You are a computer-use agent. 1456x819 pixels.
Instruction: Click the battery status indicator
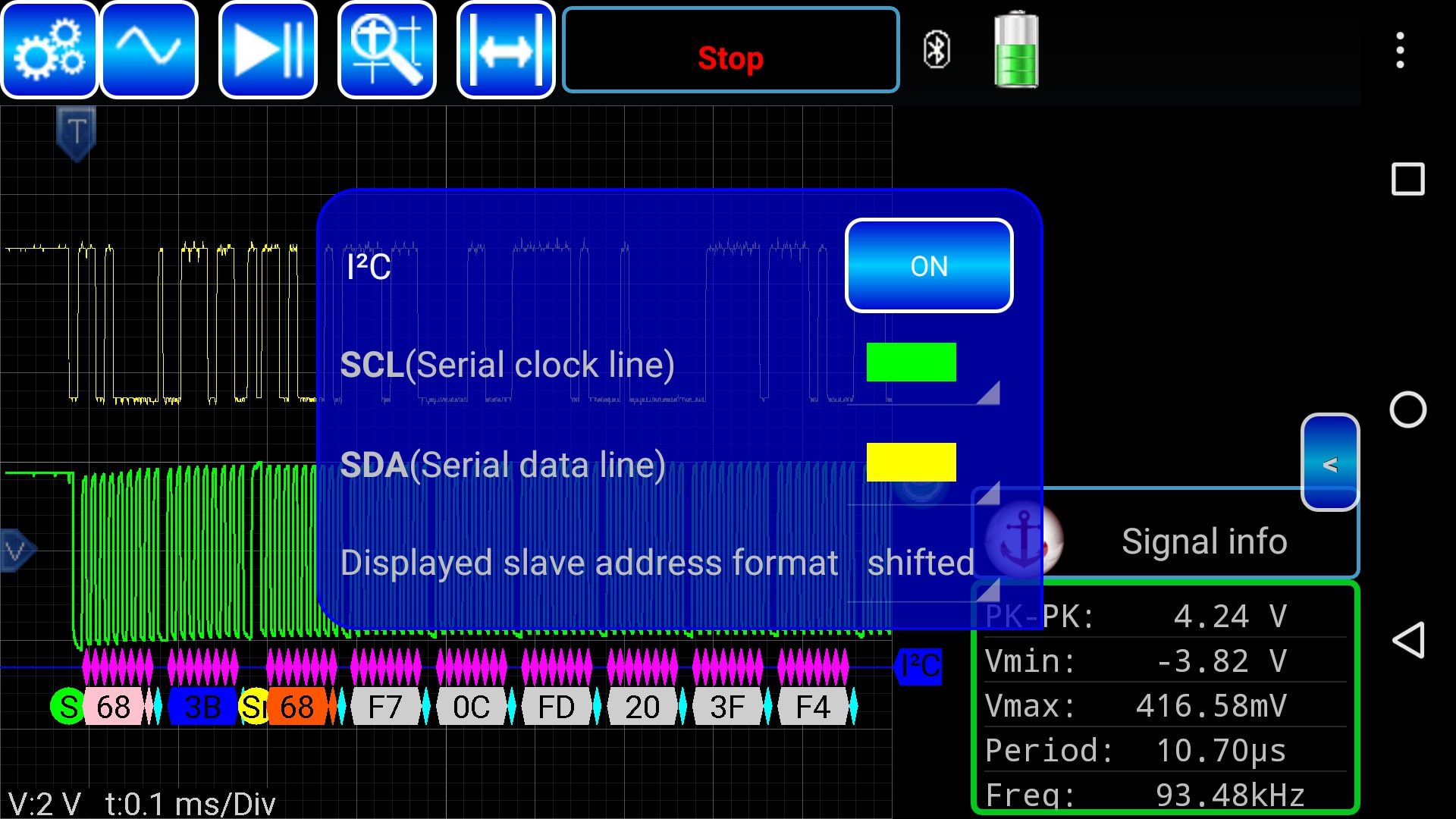click(1016, 49)
